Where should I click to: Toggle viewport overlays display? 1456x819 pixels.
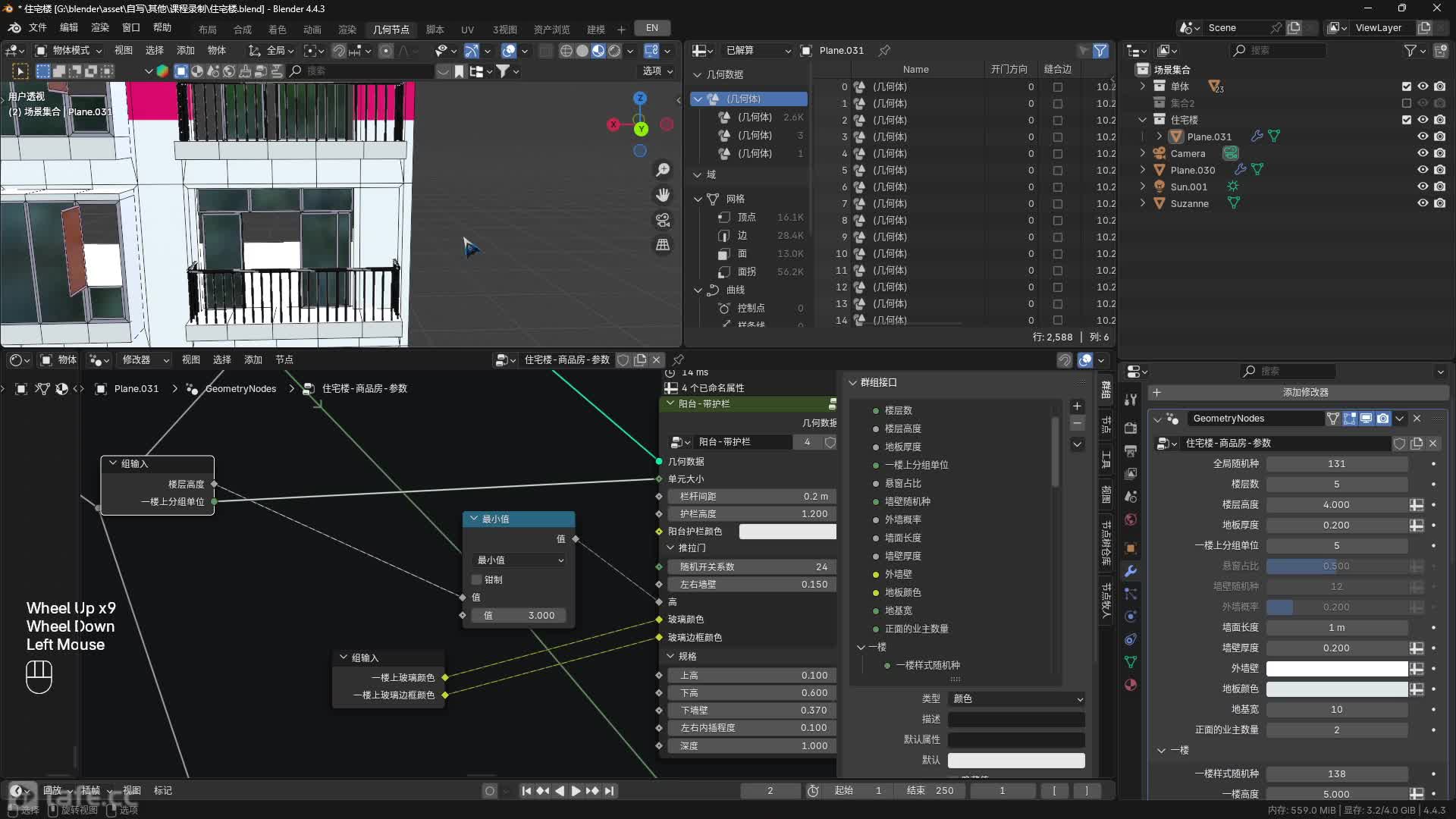509,51
